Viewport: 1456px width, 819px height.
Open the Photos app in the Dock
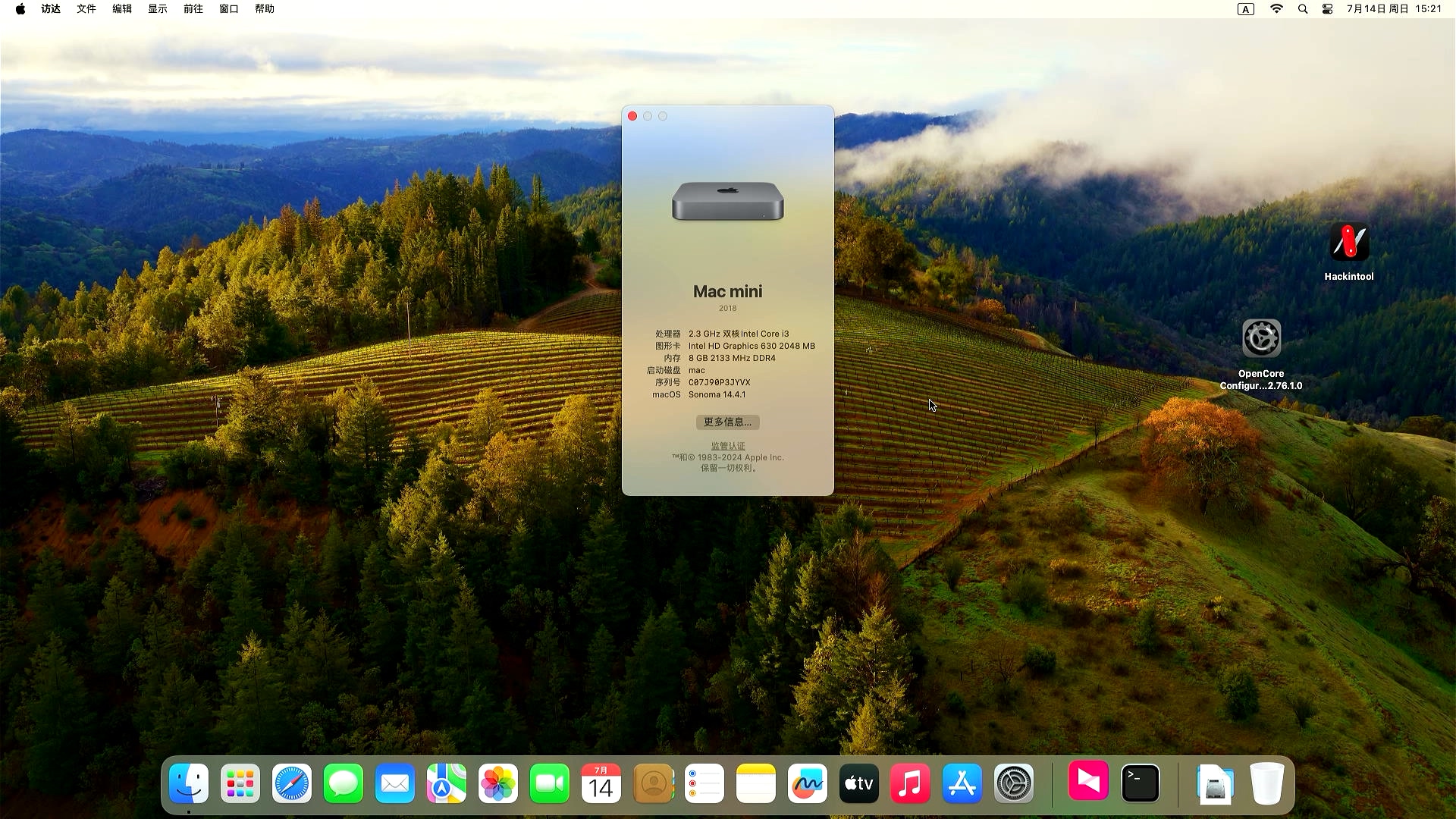pyautogui.click(x=498, y=783)
